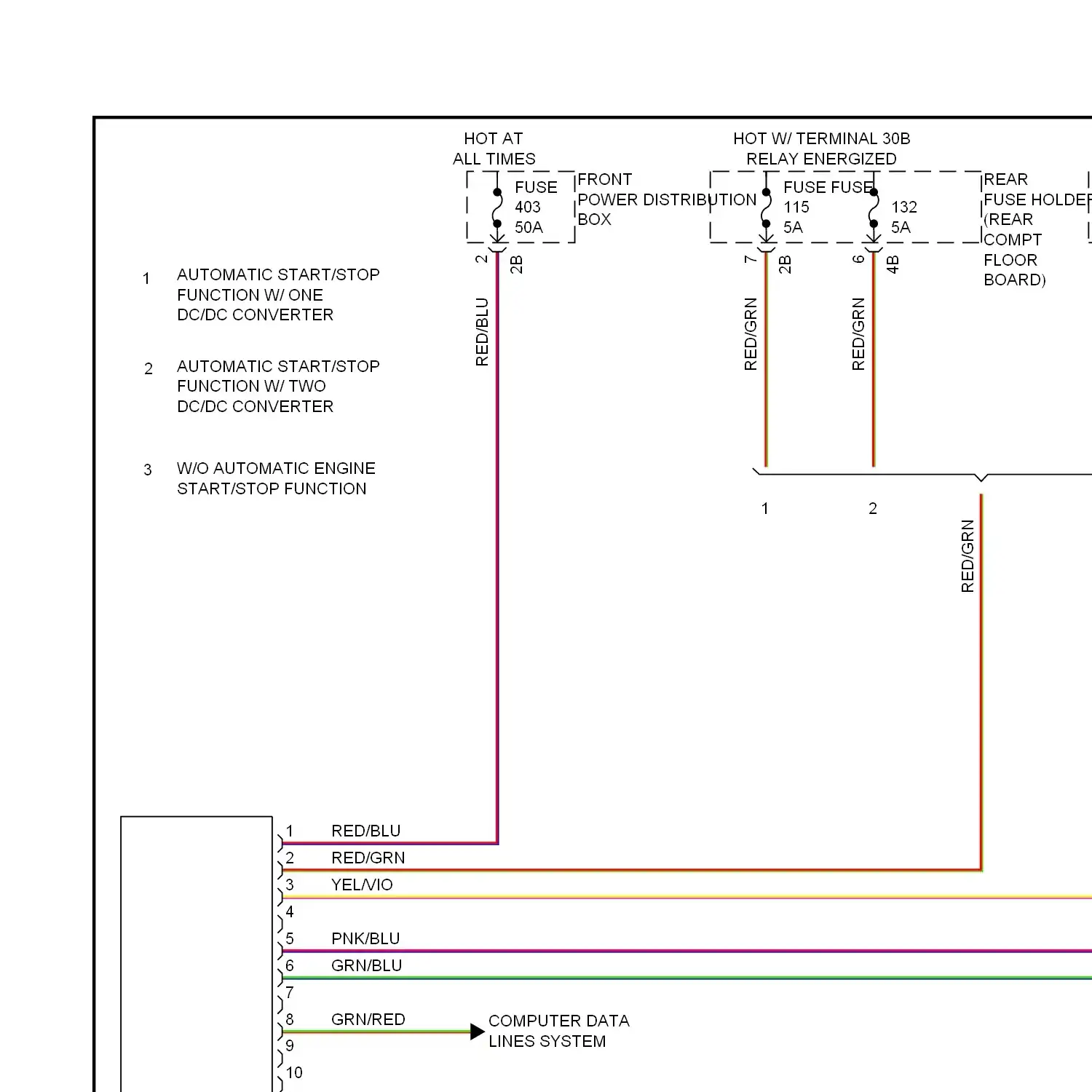Click RED/GRN label below the wire junction bracket
The width and height of the screenshot is (1092, 1092).
(x=968, y=556)
